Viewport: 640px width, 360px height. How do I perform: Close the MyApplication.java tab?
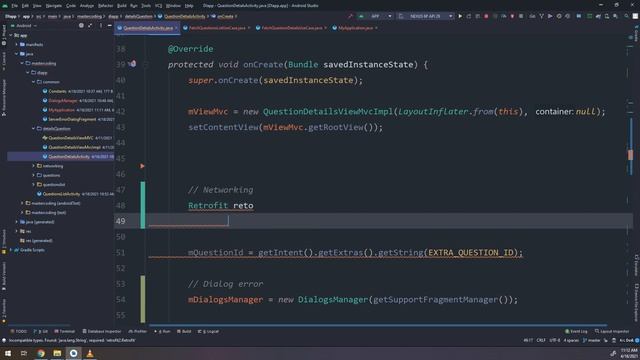click(x=376, y=28)
